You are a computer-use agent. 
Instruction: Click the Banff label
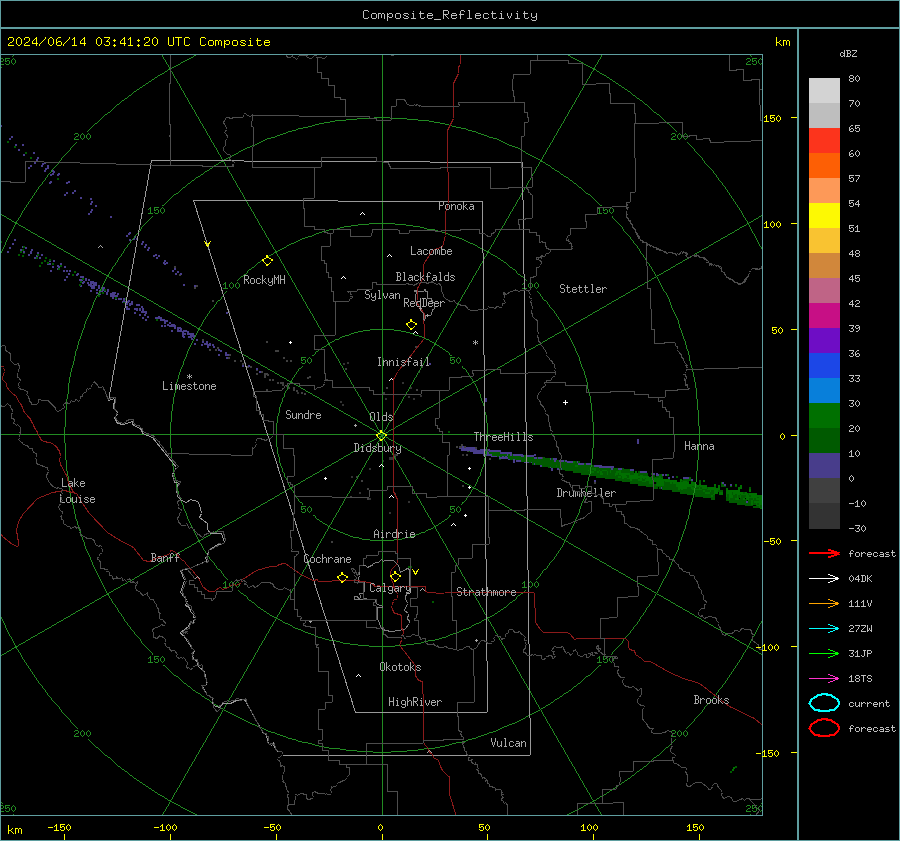[165, 558]
